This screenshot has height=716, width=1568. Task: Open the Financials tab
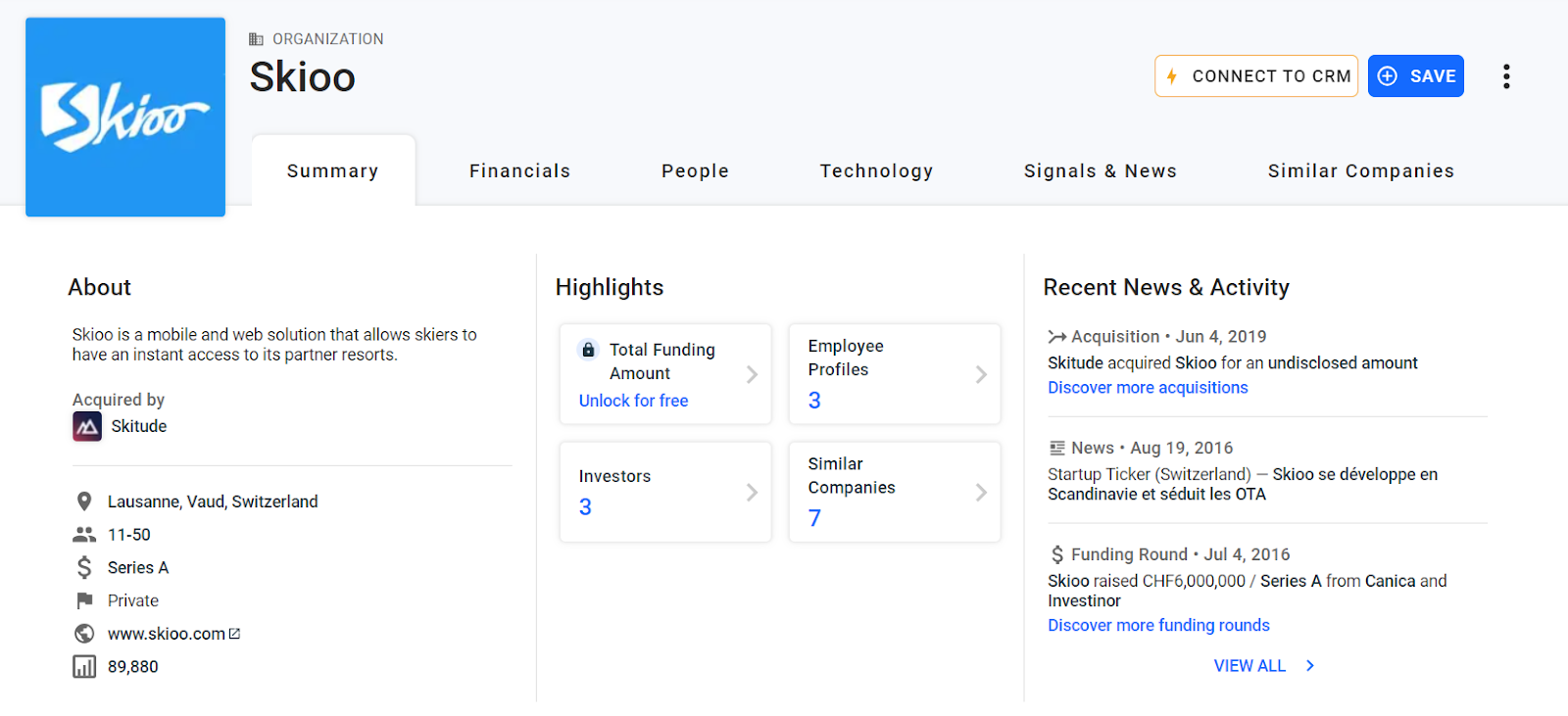tap(519, 170)
